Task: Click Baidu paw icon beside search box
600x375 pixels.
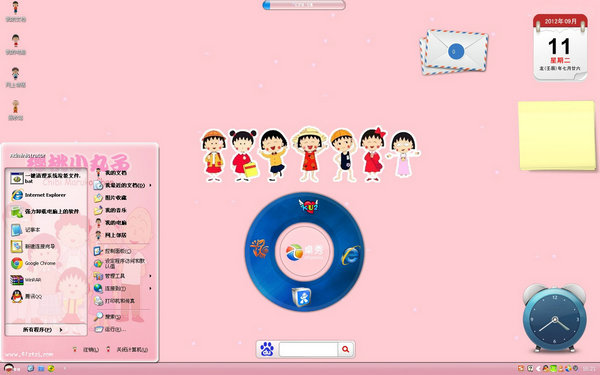Action: click(267, 349)
